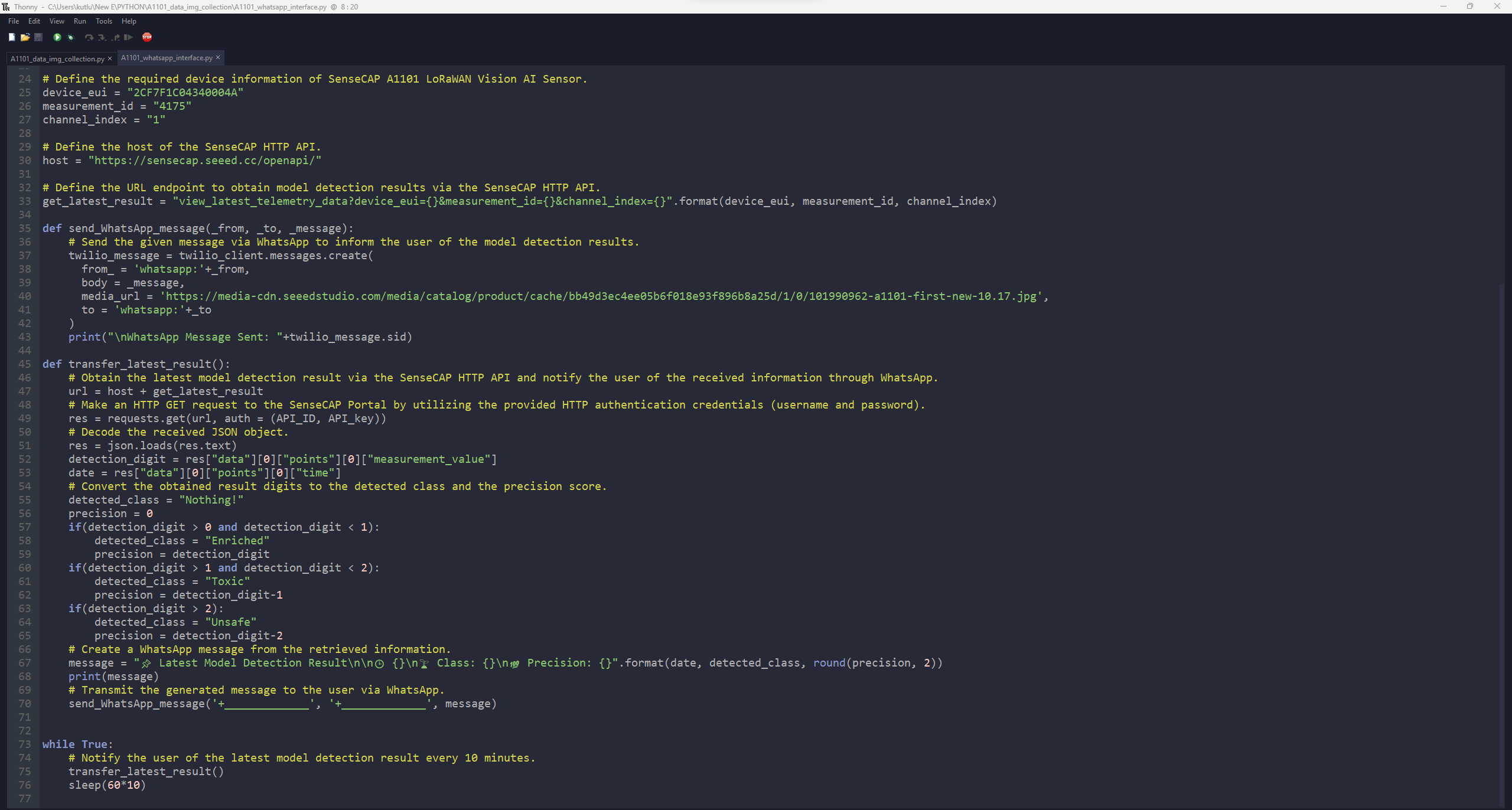Open the Help menu

click(x=129, y=21)
